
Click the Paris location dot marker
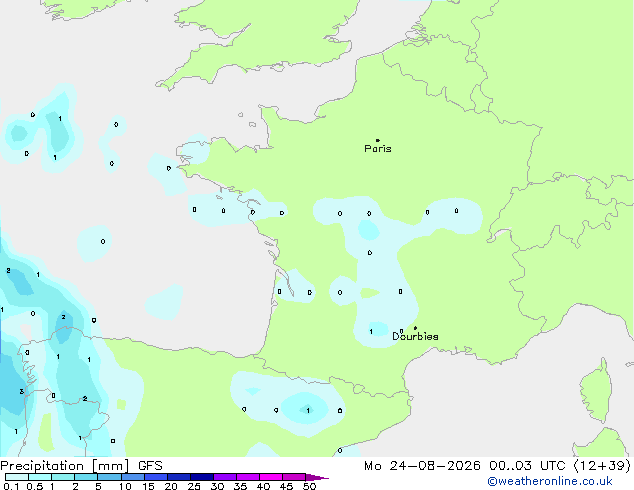pos(378,140)
